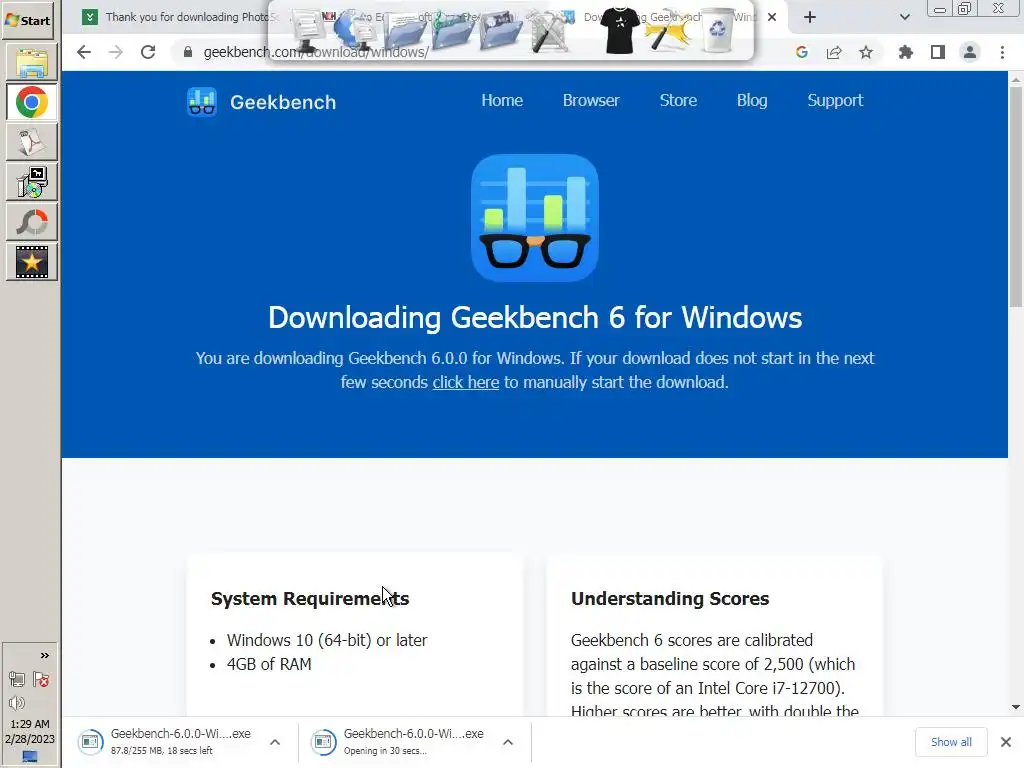Open the Action Center flag tray icon
The image size is (1024, 768).
click(41, 680)
